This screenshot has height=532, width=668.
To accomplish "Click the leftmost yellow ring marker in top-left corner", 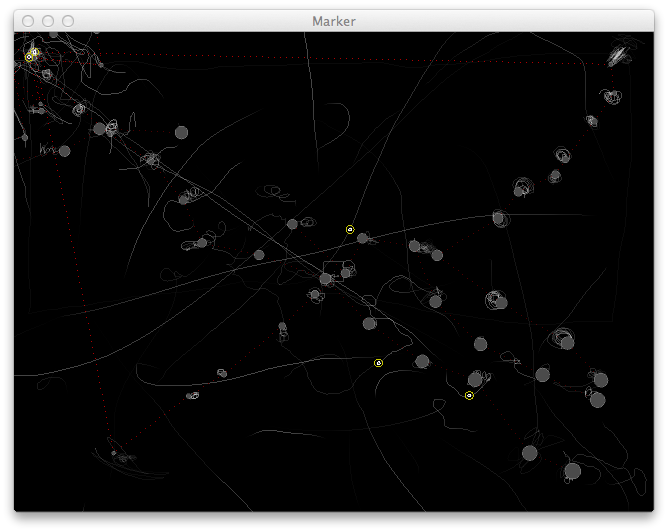I will coord(29,57).
